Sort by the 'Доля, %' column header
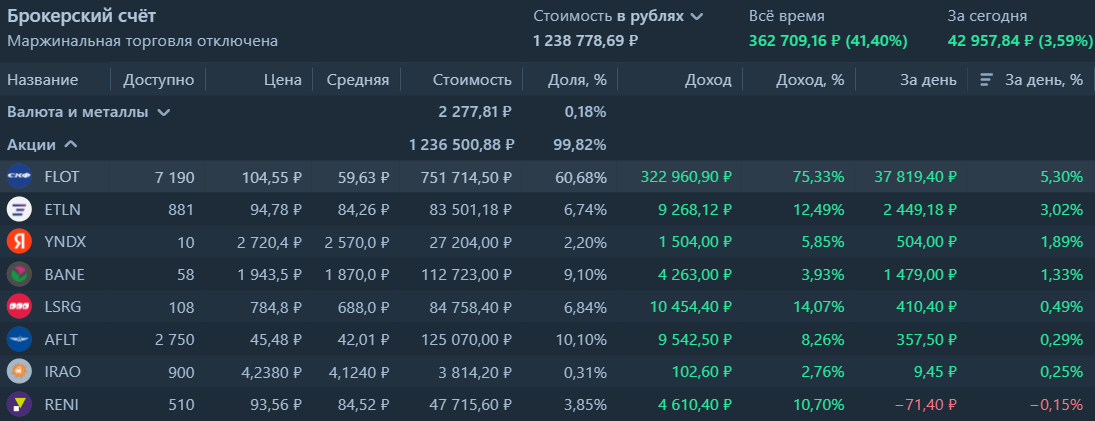 (x=577, y=80)
